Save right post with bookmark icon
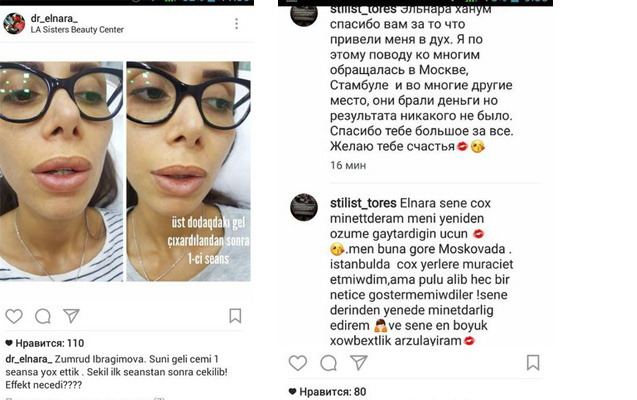Viewport: 637px width, 400px height. coord(533,362)
